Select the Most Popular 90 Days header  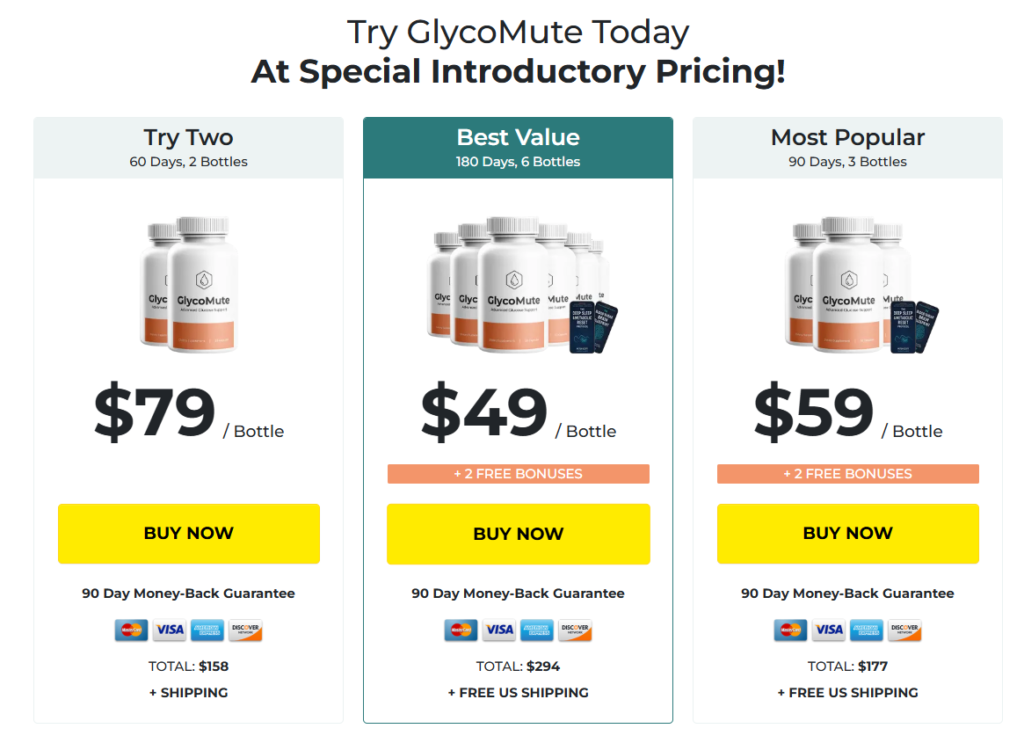pos(847,146)
